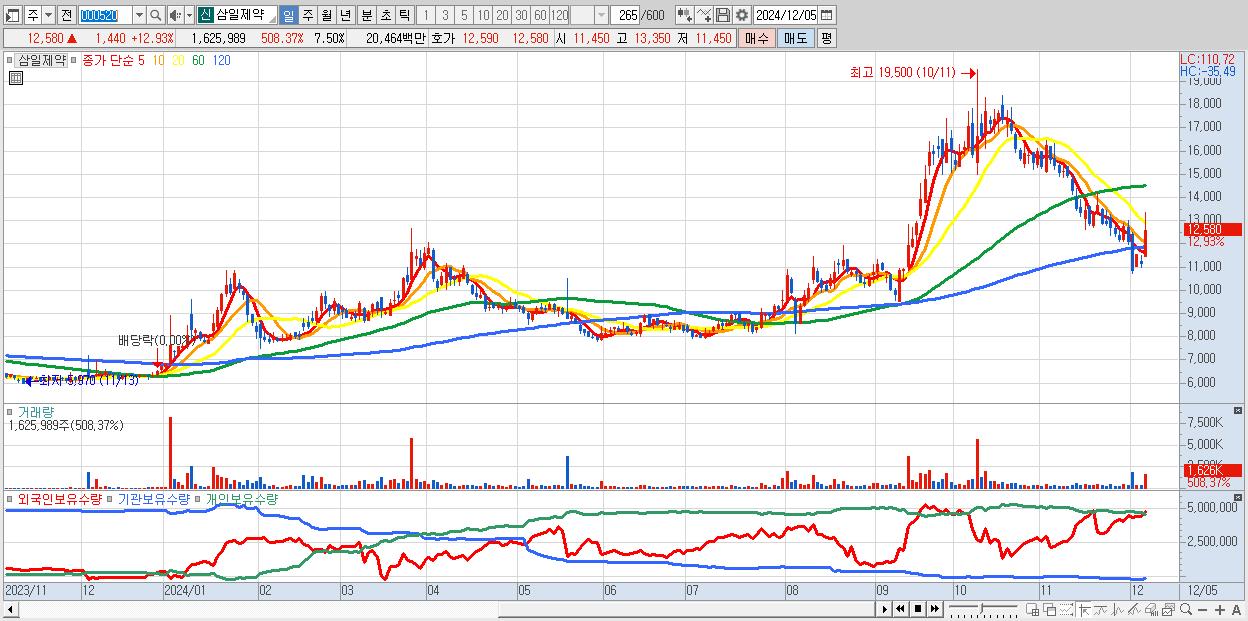Open the dropdown arrow next to the speaker
The image size is (1248, 621).
189,15
